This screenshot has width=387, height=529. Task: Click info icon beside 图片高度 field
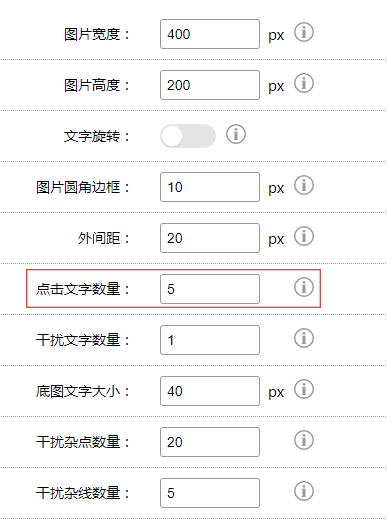tap(304, 83)
